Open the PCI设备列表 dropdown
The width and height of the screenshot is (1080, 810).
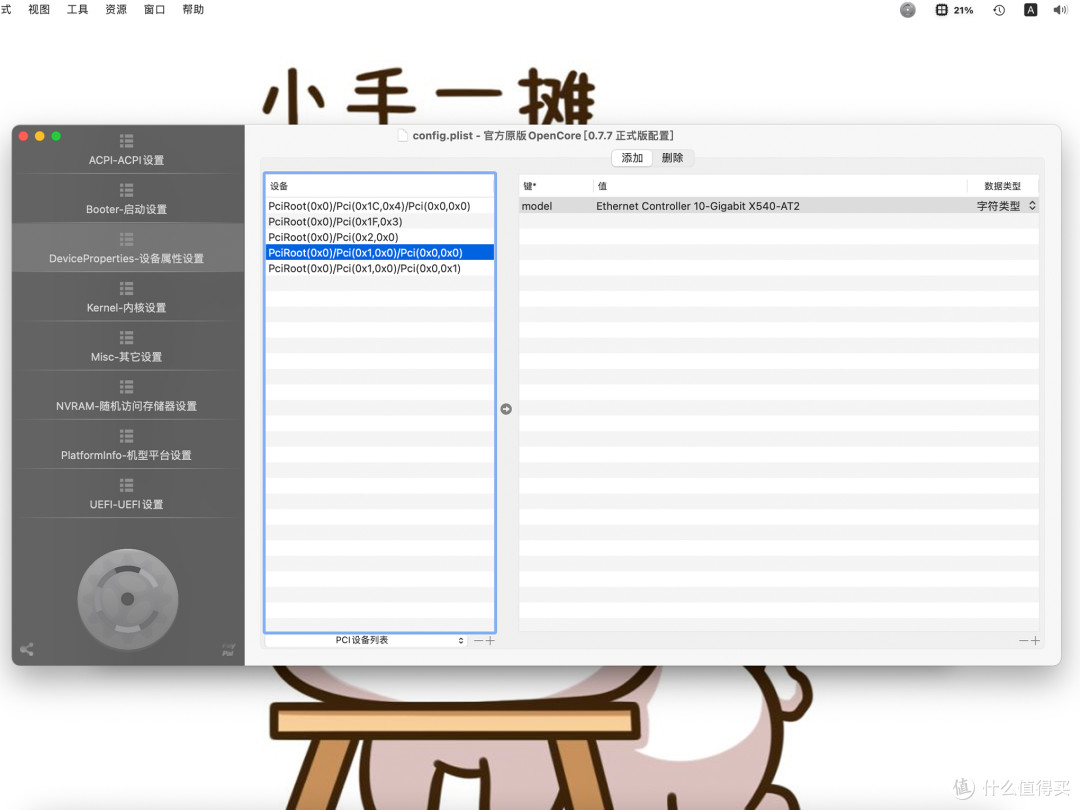click(366, 641)
